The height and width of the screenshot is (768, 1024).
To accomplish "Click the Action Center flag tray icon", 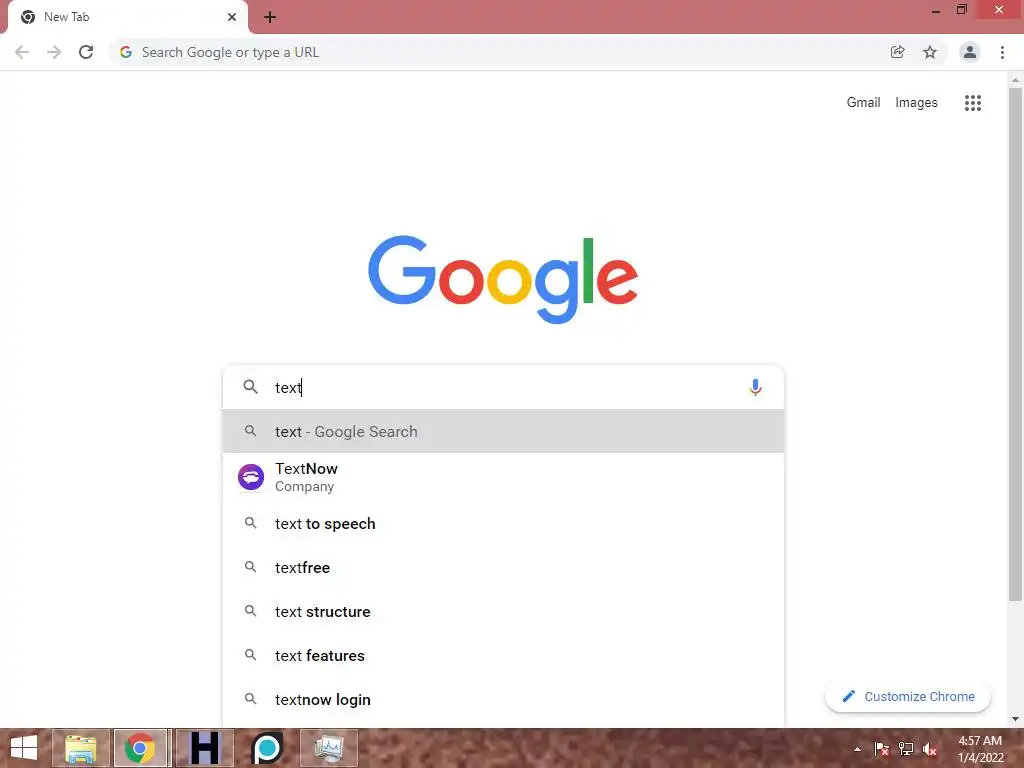I will tap(881, 749).
